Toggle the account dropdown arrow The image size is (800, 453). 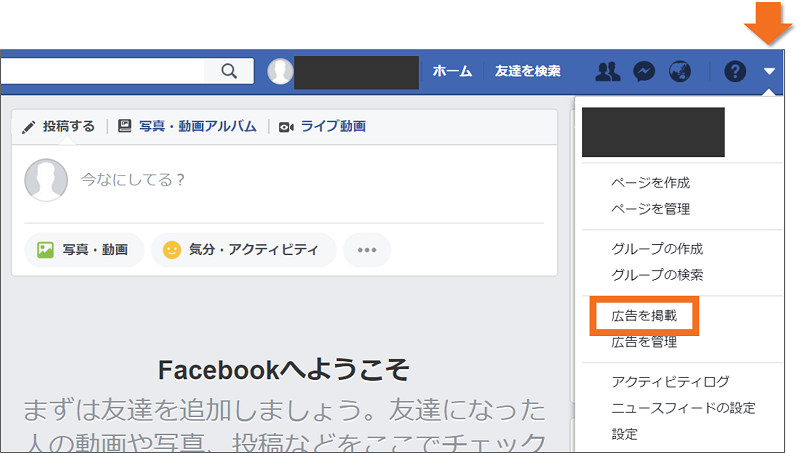pyautogui.click(x=769, y=71)
